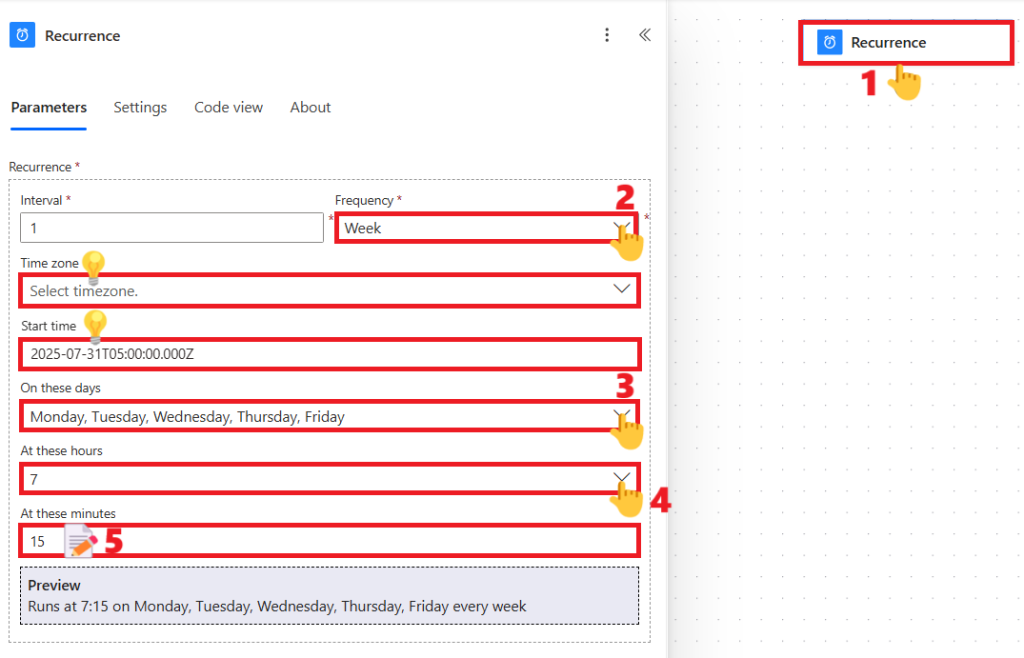The image size is (1024, 658).
Task: Select the Recurrence trigger label on canvas
Action: pyautogui.click(x=888, y=43)
